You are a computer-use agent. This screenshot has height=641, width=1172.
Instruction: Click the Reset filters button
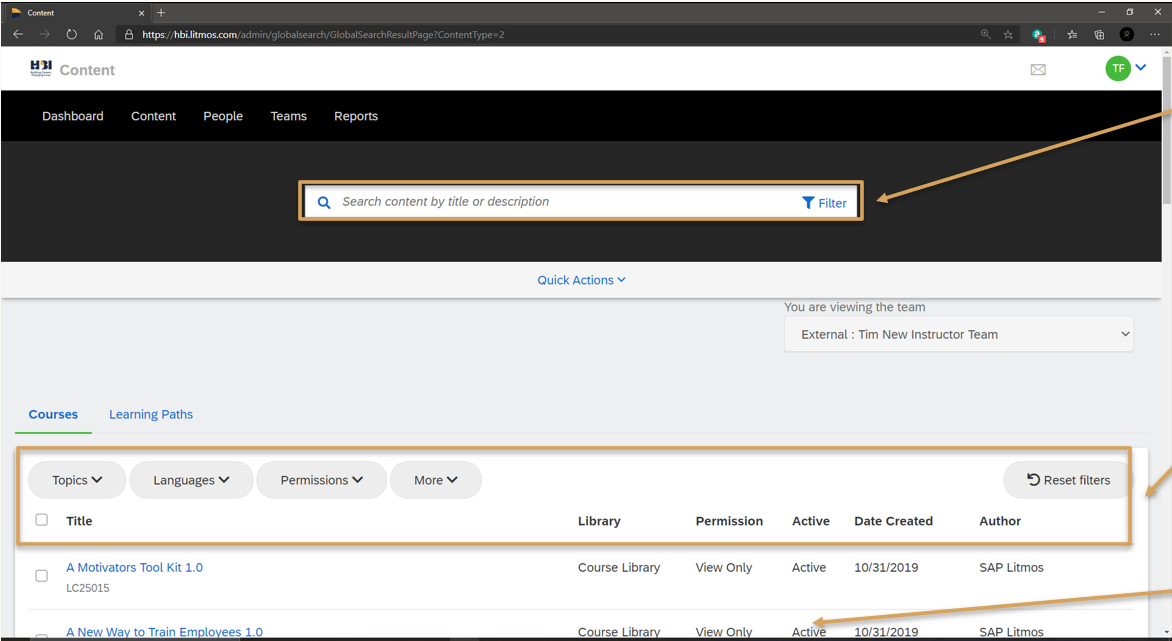click(x=1068, y=480)
